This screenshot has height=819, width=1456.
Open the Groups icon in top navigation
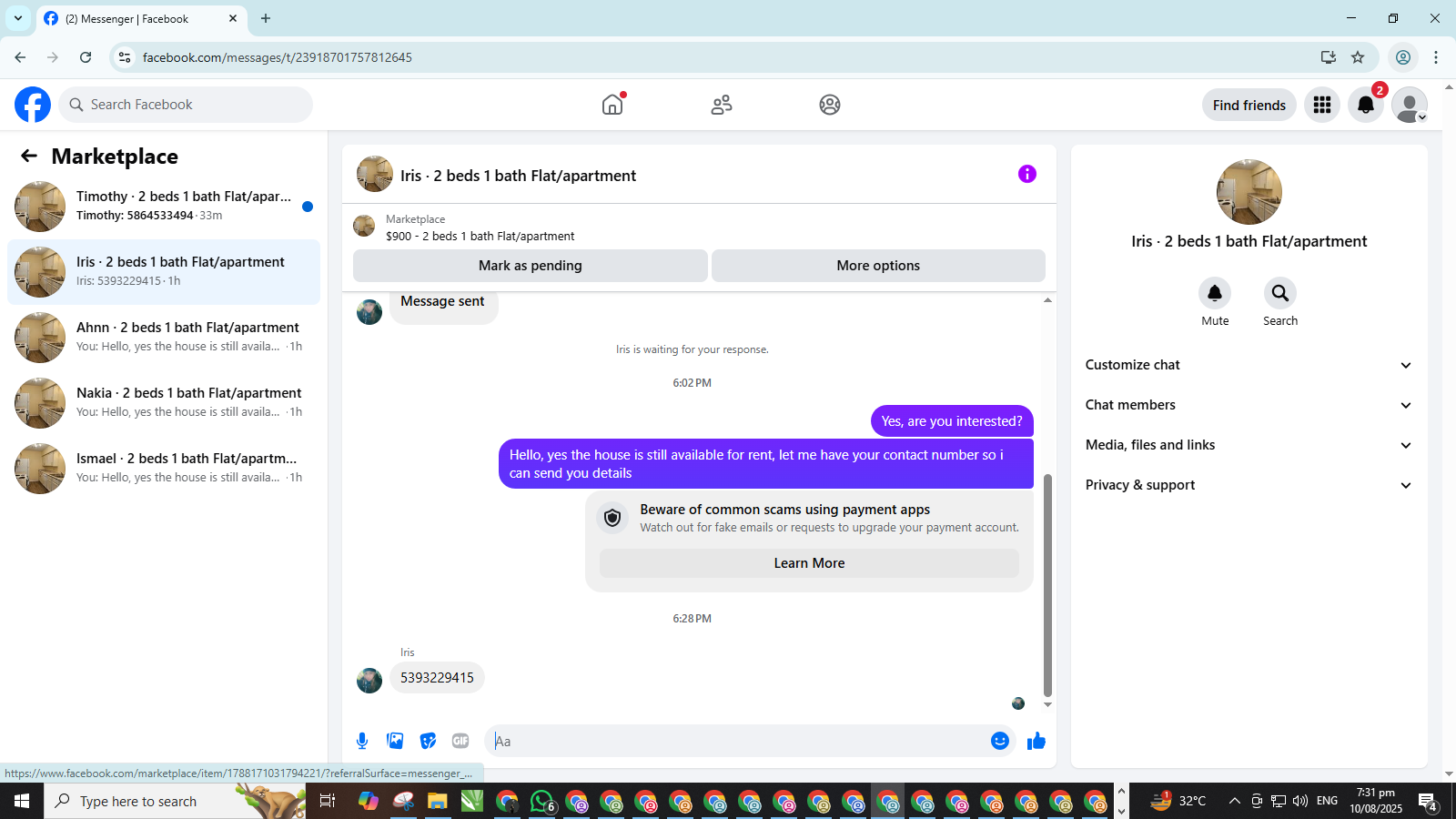[830, 105]
